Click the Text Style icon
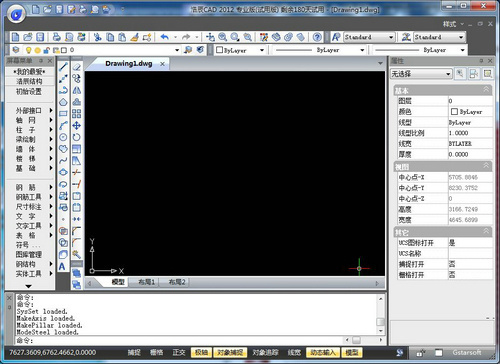Screen dimensions: 500x364 click(336, 37)
